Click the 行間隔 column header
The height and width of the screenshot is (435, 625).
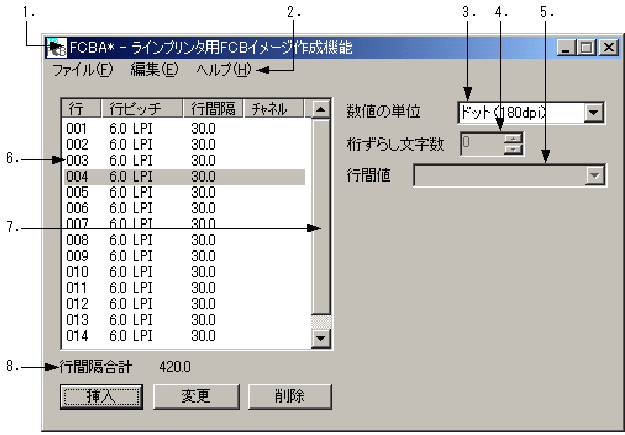(213, 108)
